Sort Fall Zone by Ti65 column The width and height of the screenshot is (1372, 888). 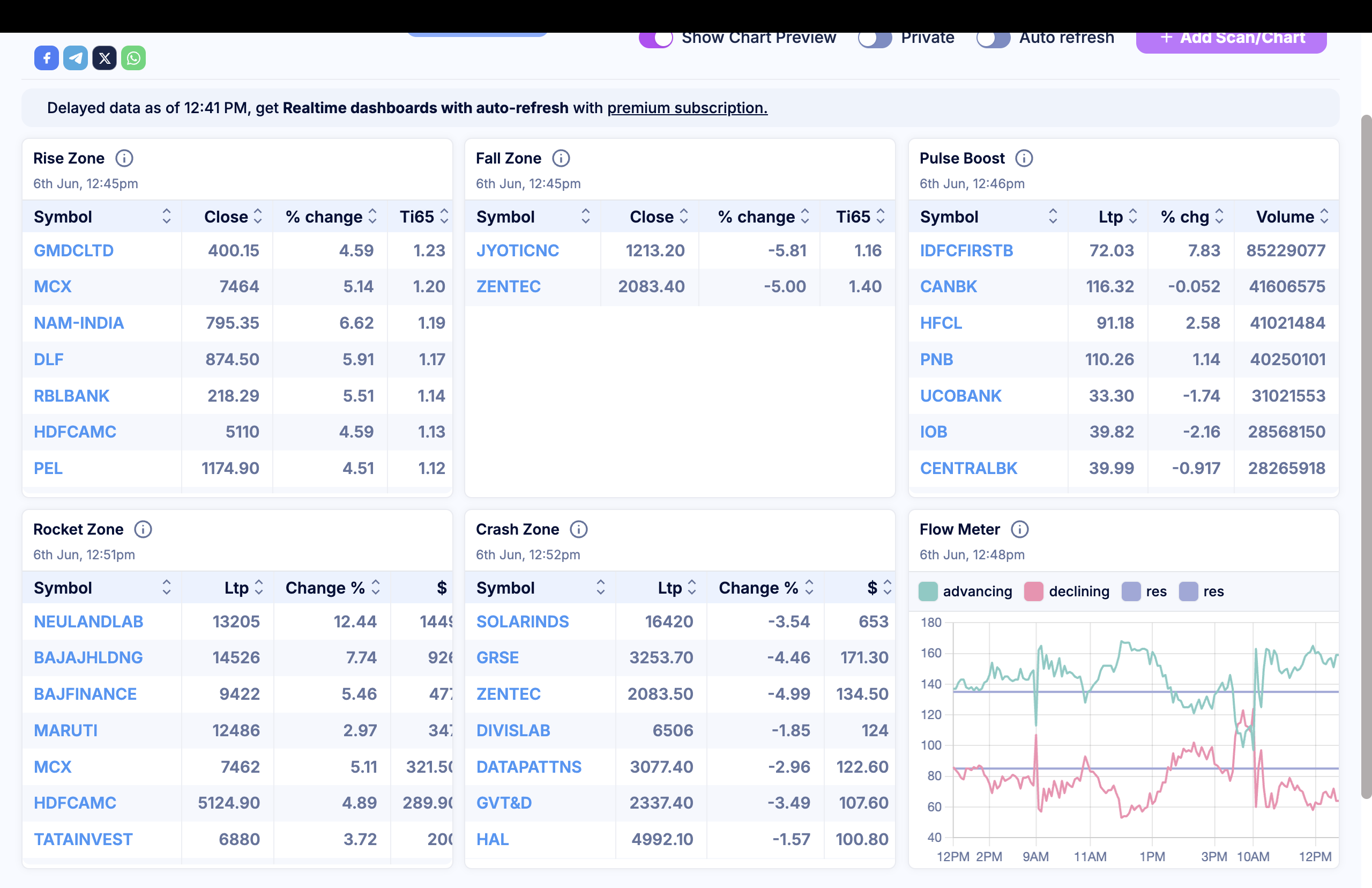(x=881, y=216)
